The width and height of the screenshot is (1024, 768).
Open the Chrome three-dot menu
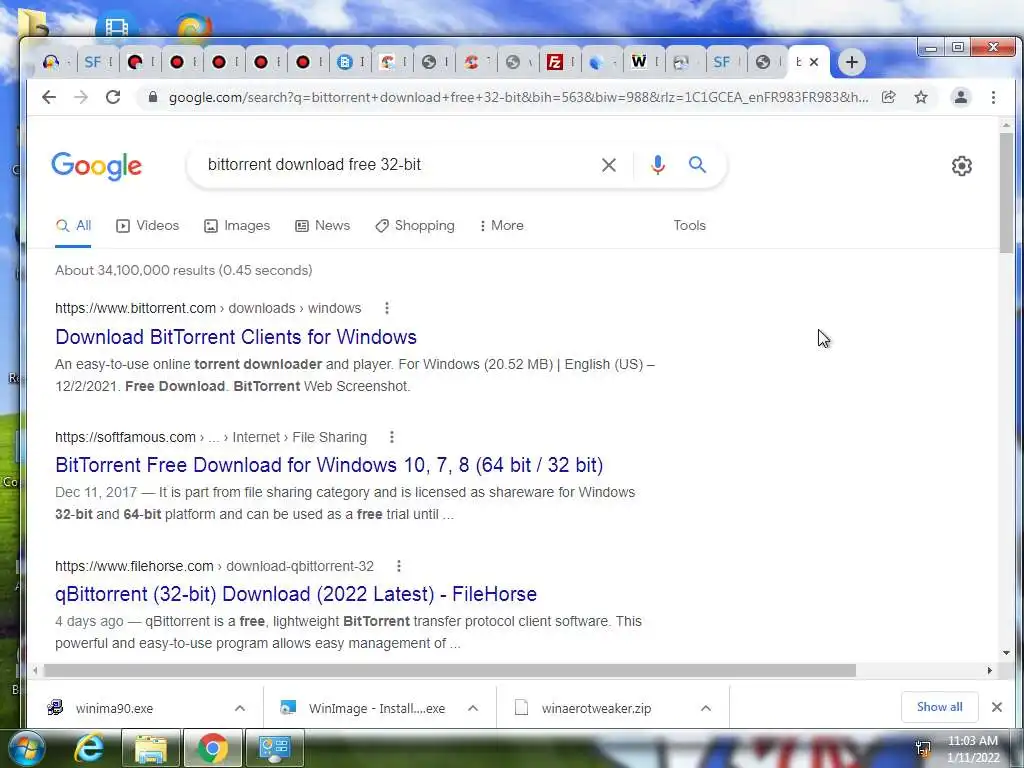click(x=993, y=97)
